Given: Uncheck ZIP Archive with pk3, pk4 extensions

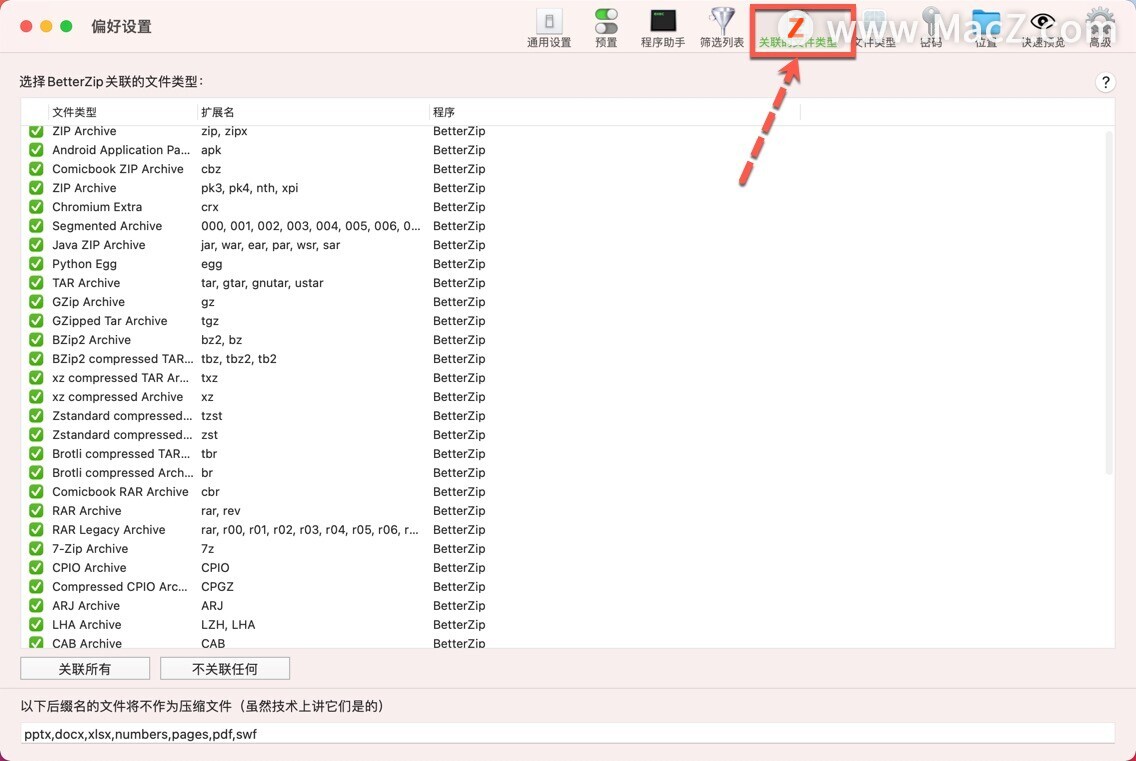Looking at the screenshot, I should pos(36,188).
